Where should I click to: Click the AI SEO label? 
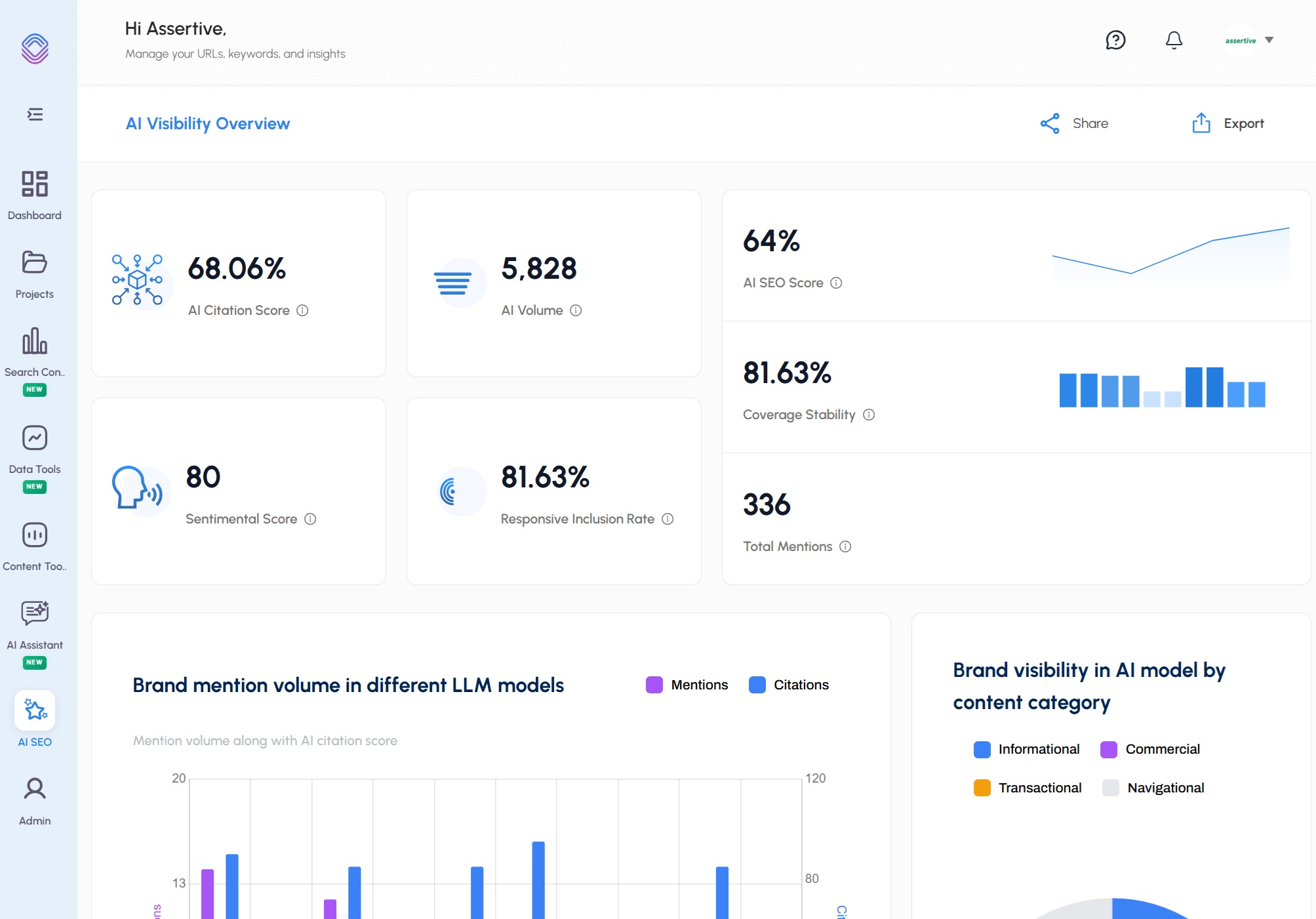pyautogui.click(x=35, y=742)
